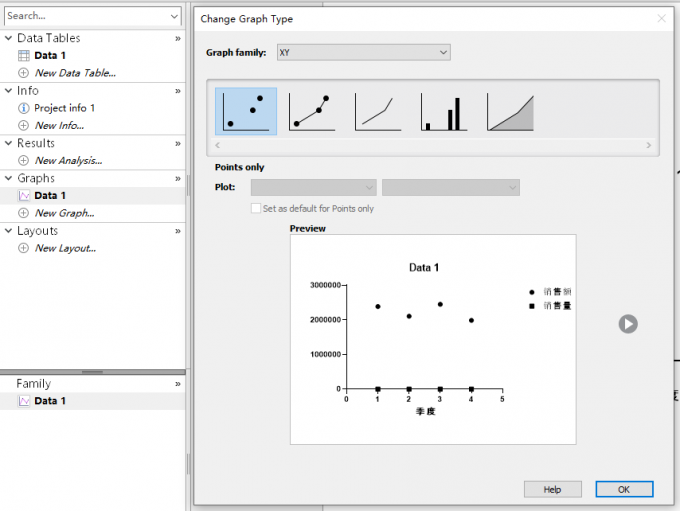Select the Area fill graph type icon
680x511 pixels.
tap(511, 111)
